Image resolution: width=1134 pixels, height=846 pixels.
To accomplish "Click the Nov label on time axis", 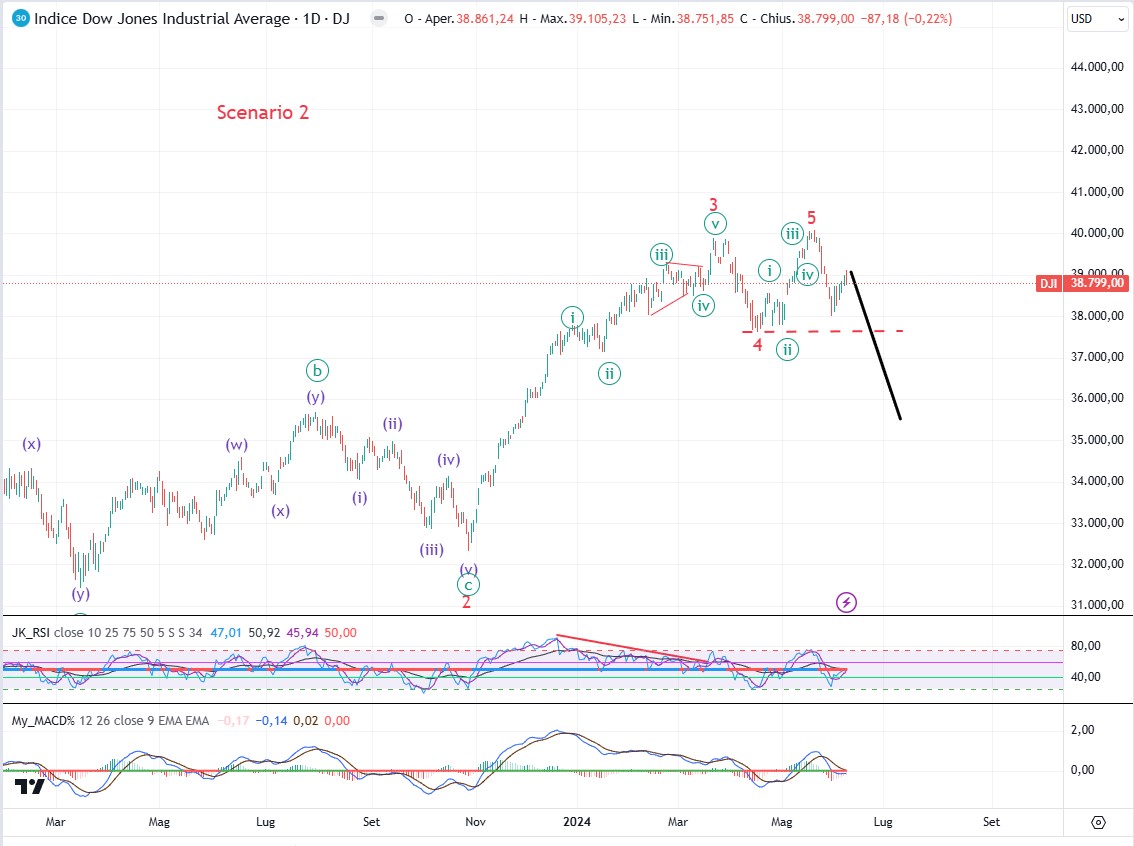I will point(475,822).
